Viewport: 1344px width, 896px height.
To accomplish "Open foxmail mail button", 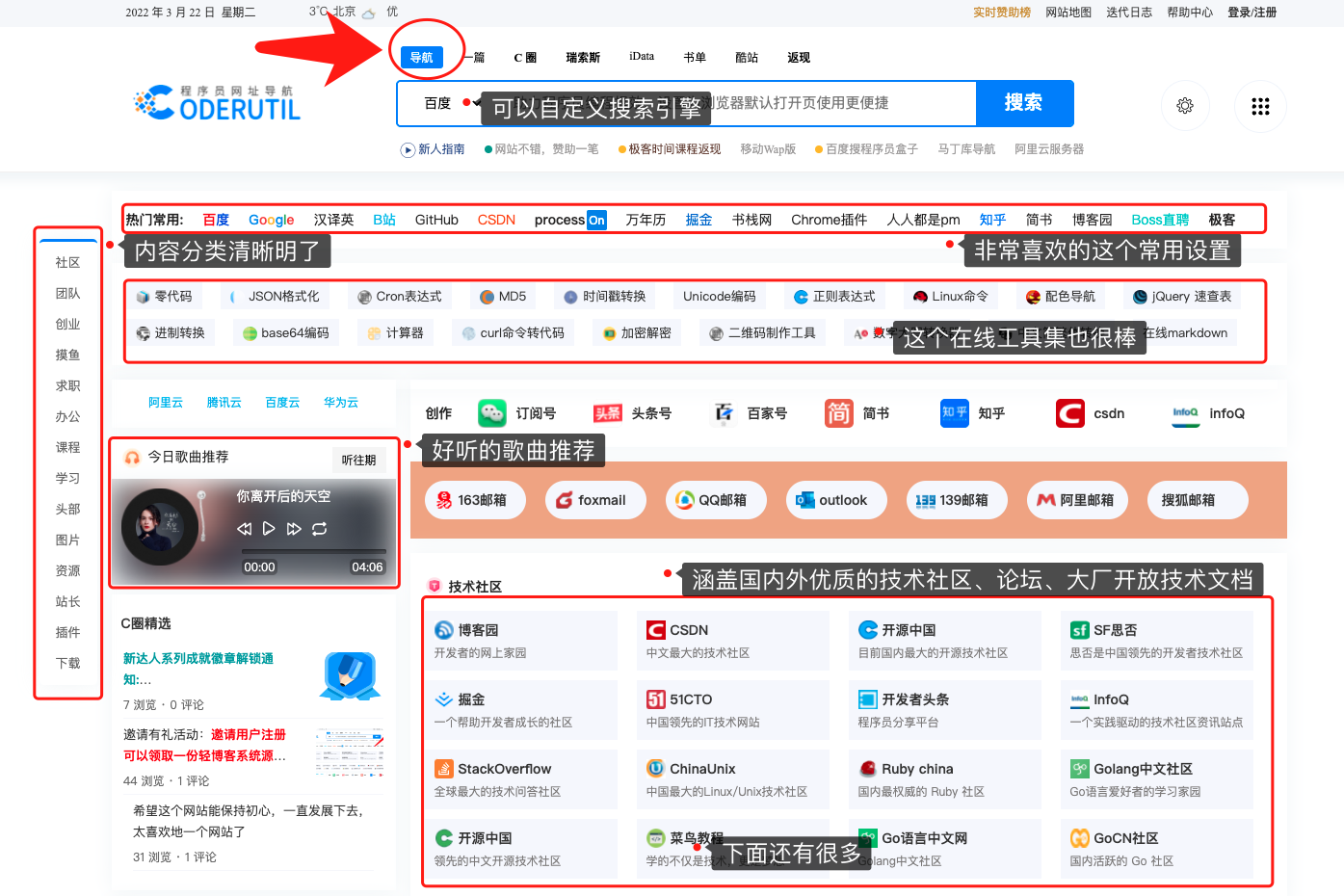I will [x=596, y=500].
